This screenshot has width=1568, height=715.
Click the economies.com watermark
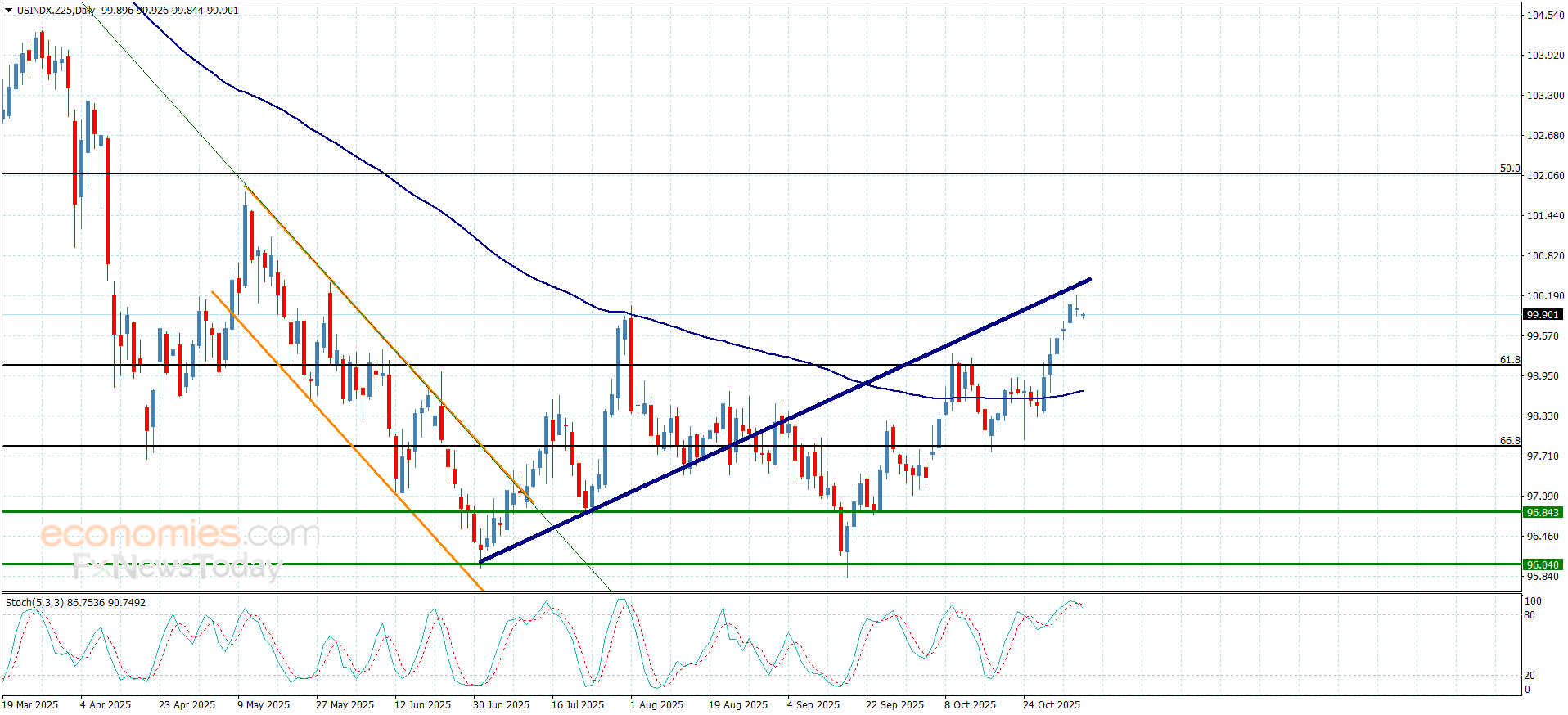180,534
